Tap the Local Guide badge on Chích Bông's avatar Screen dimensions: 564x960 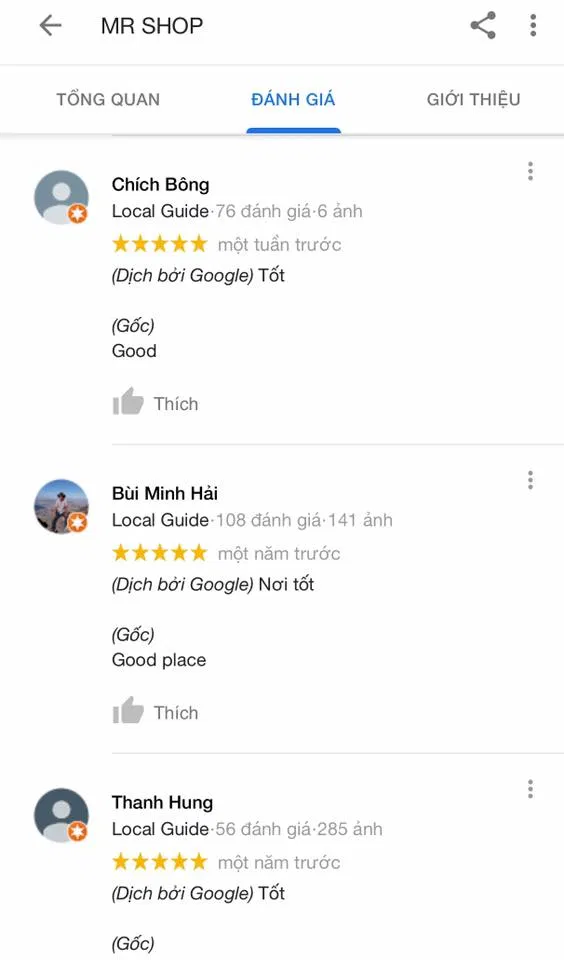coord(78,214)
